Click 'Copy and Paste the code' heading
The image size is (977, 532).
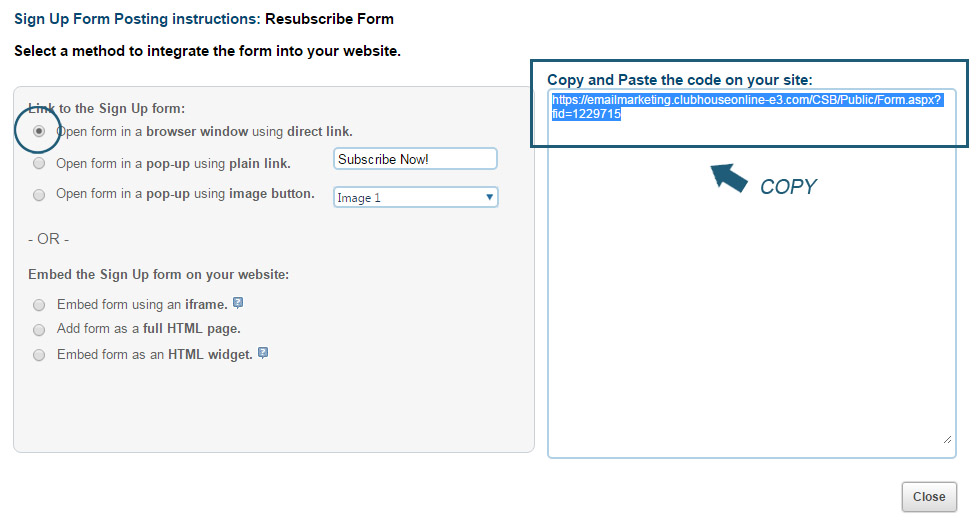coord(680,80)
